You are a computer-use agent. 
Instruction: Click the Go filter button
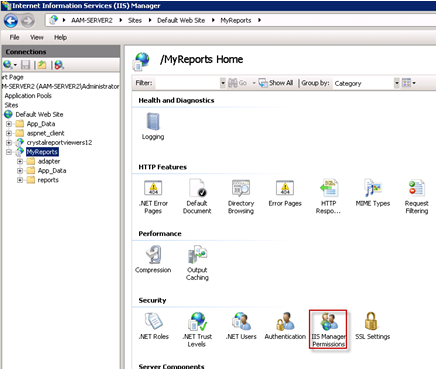(x=237, y=83)
